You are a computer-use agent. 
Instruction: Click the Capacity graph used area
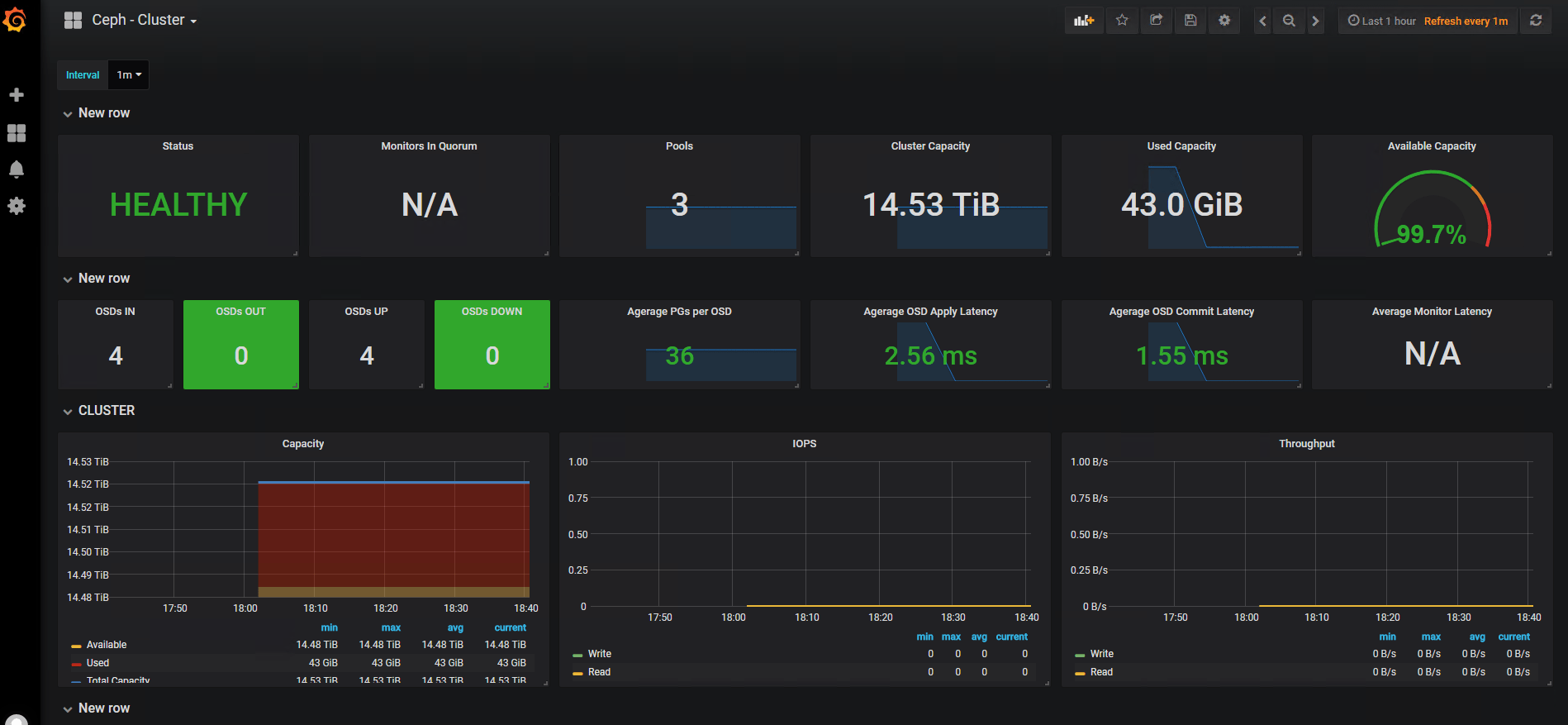tap(393, 535)
